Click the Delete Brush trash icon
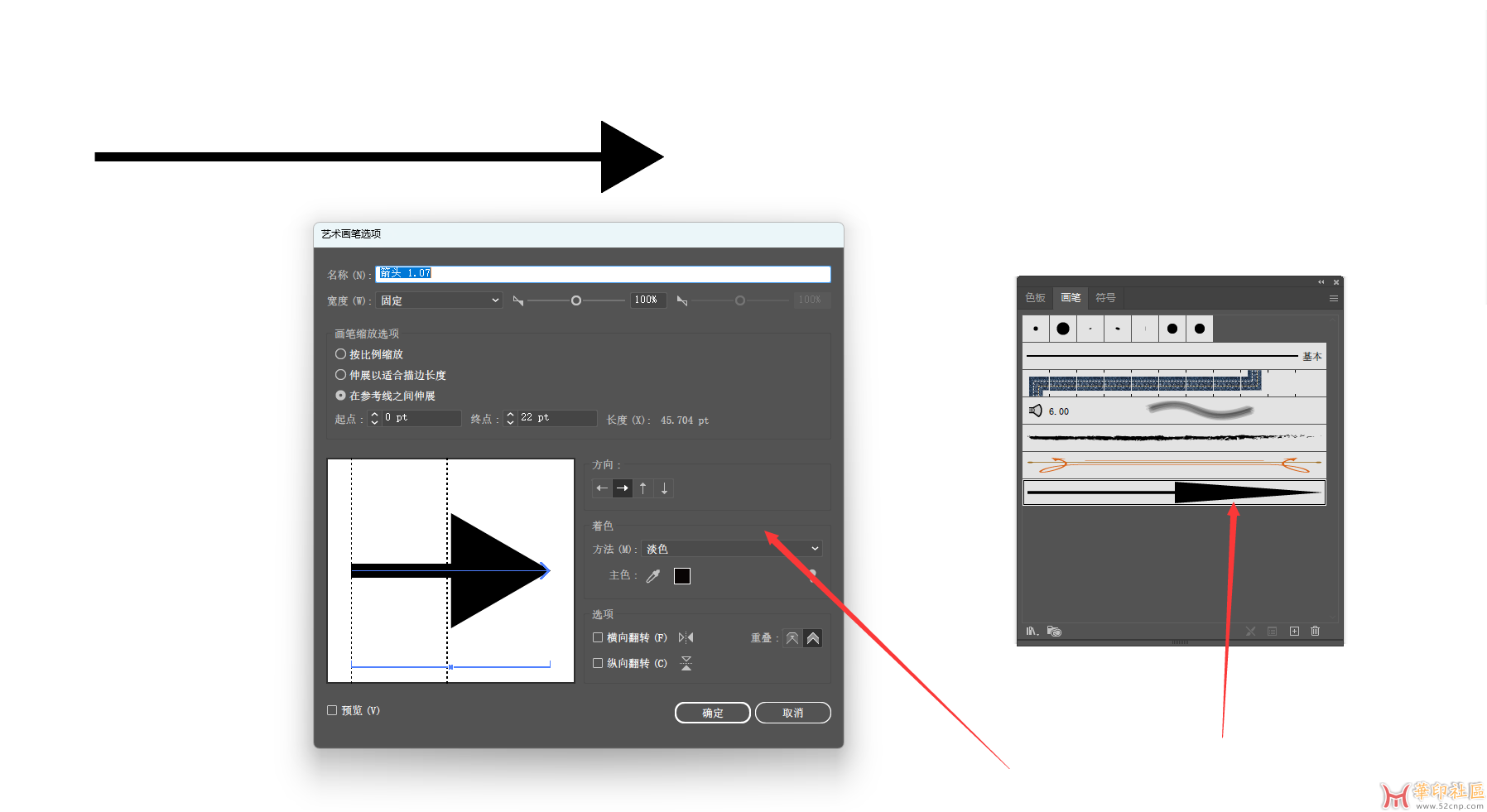Image resolution: width=1487 pixels, height=812 pixels. click(1315, 632)
